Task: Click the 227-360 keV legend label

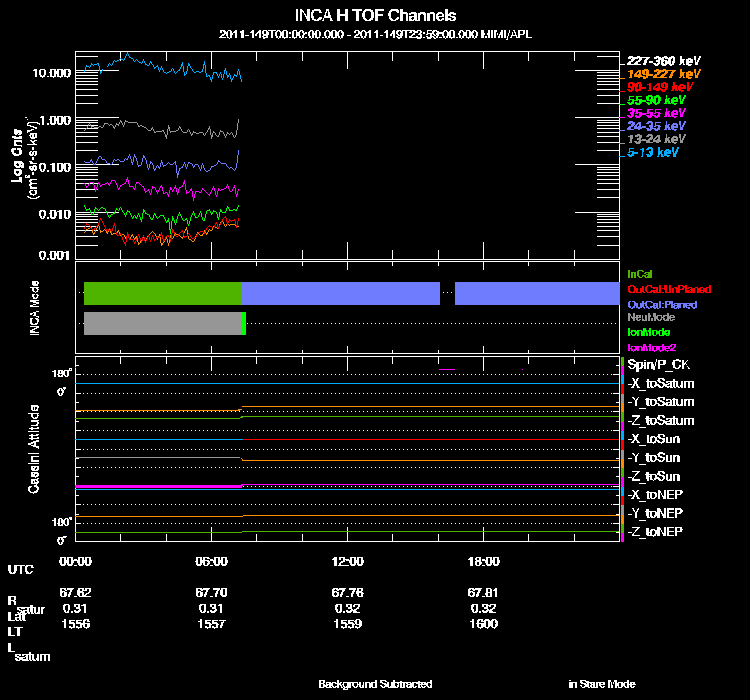Action: tap(663, 61)
